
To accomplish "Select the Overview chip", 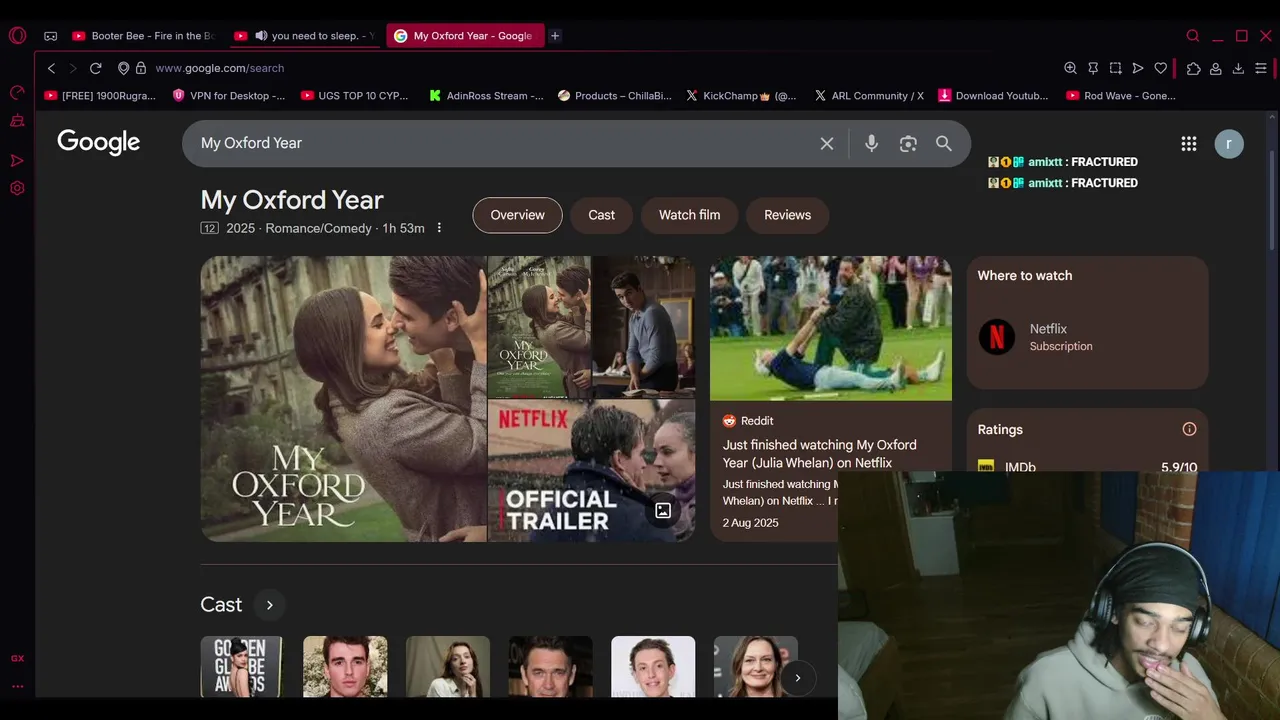I will [x=517, y=215].
